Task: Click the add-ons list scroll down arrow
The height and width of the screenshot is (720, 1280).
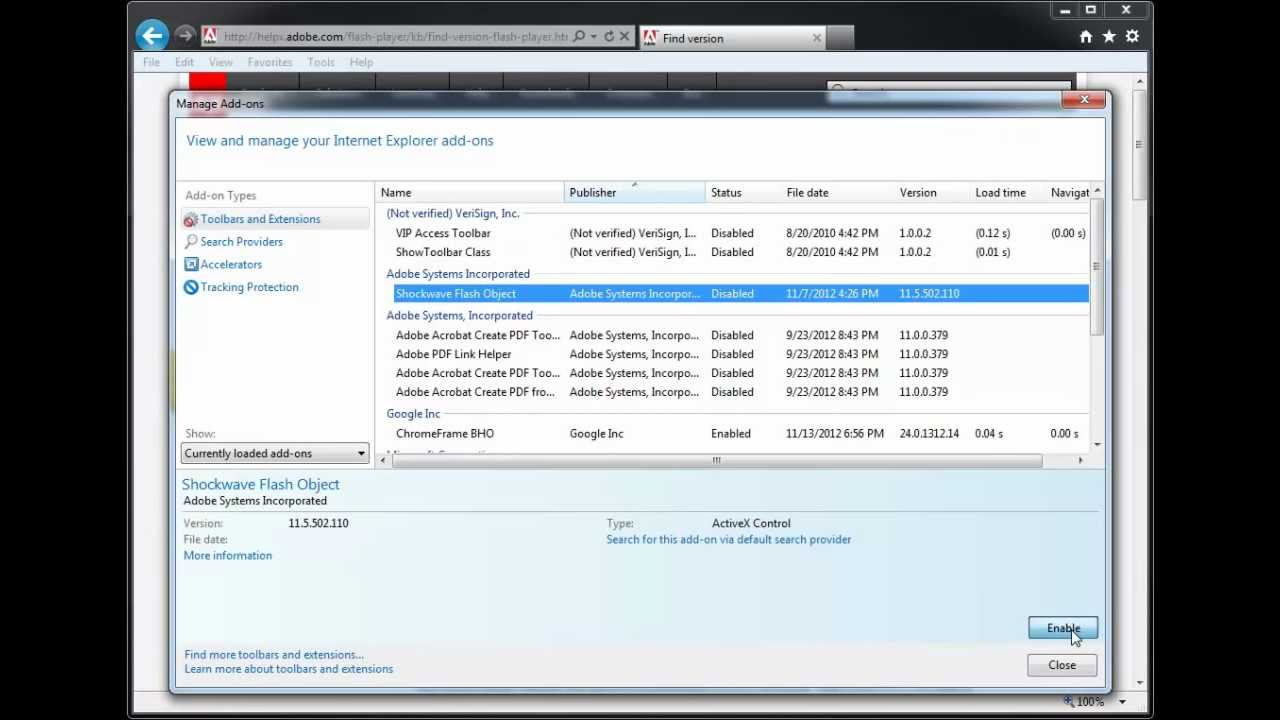Action: 1097,445
